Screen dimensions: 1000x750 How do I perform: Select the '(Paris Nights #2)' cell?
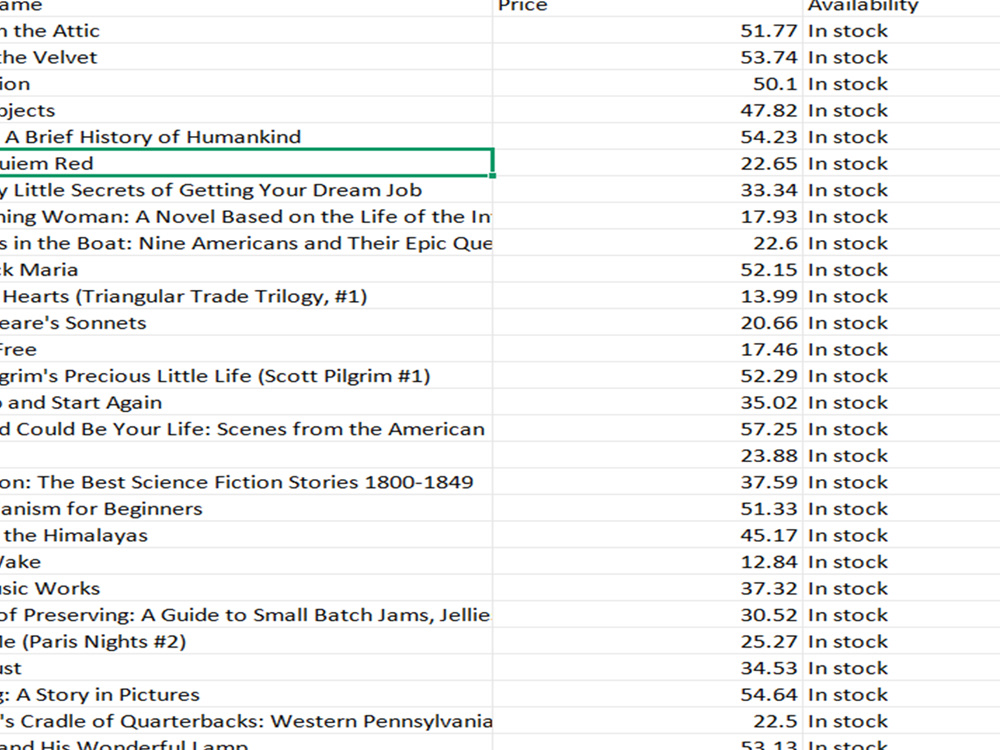point(246,642)
